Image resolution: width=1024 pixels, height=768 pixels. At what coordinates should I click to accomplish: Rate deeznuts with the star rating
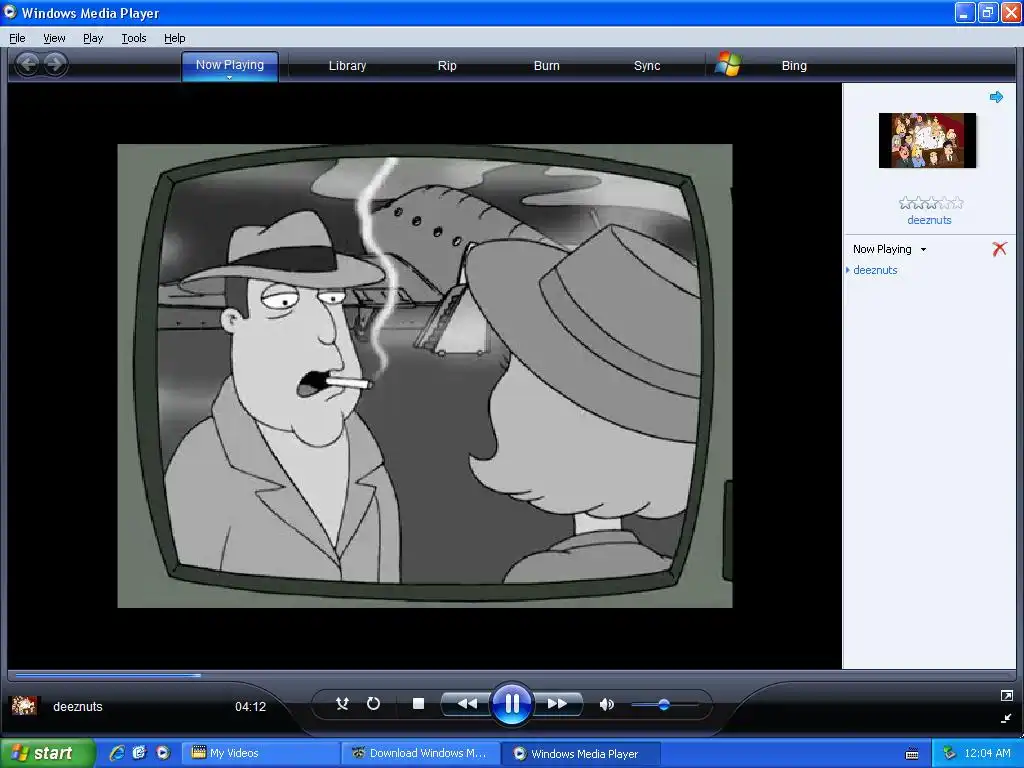pos(931,203)
